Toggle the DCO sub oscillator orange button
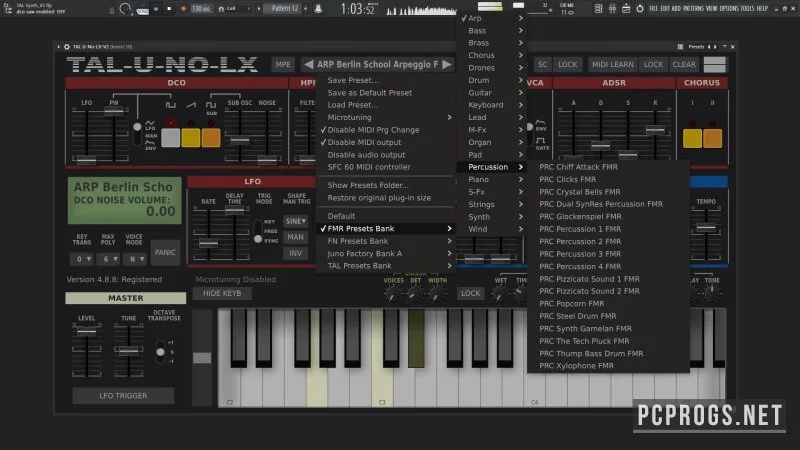This screenshot has height=450, width=800. (x=211, y=138)
